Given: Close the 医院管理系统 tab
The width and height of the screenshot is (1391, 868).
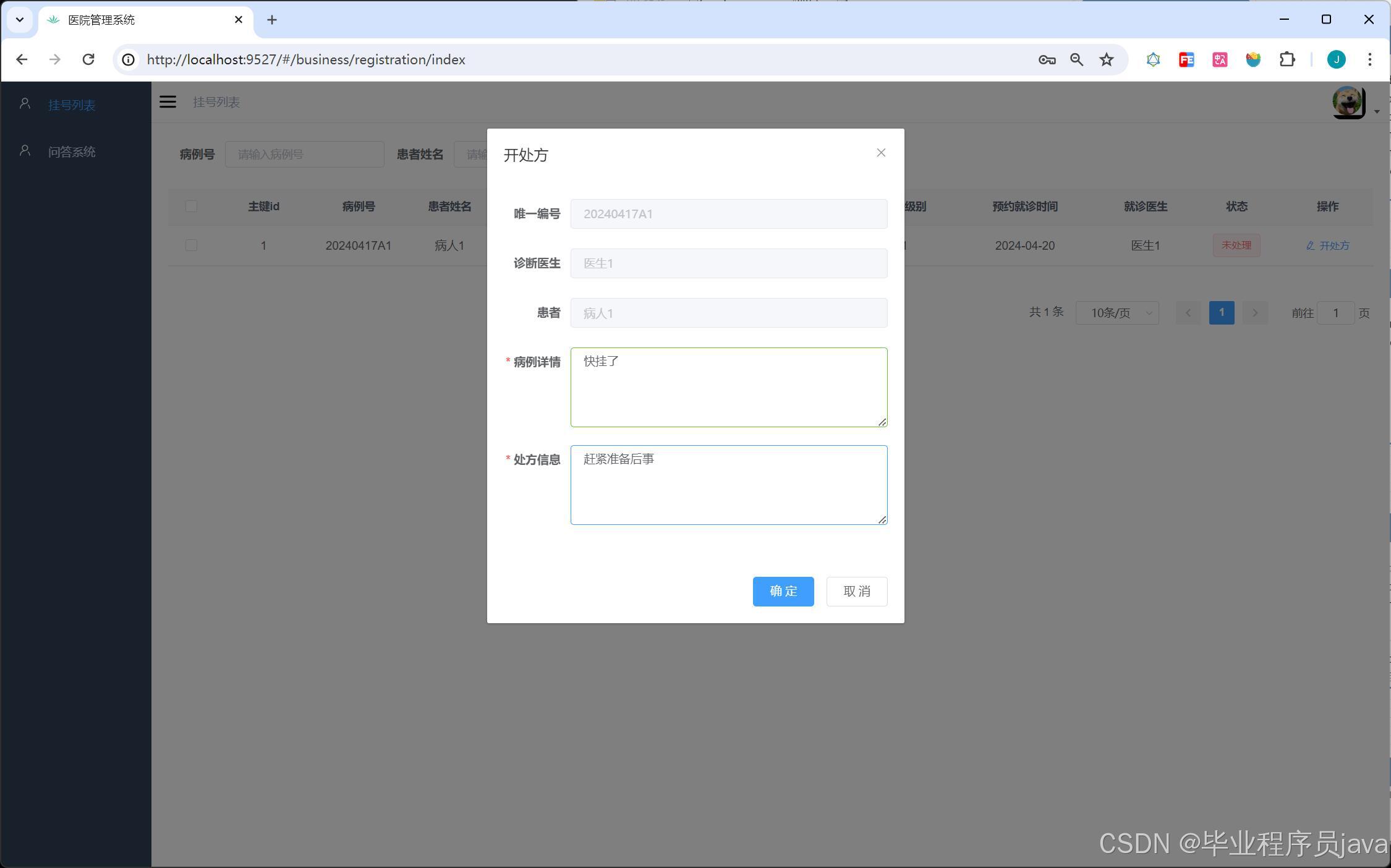Looking at the screenshot, I should coord(239,20).
